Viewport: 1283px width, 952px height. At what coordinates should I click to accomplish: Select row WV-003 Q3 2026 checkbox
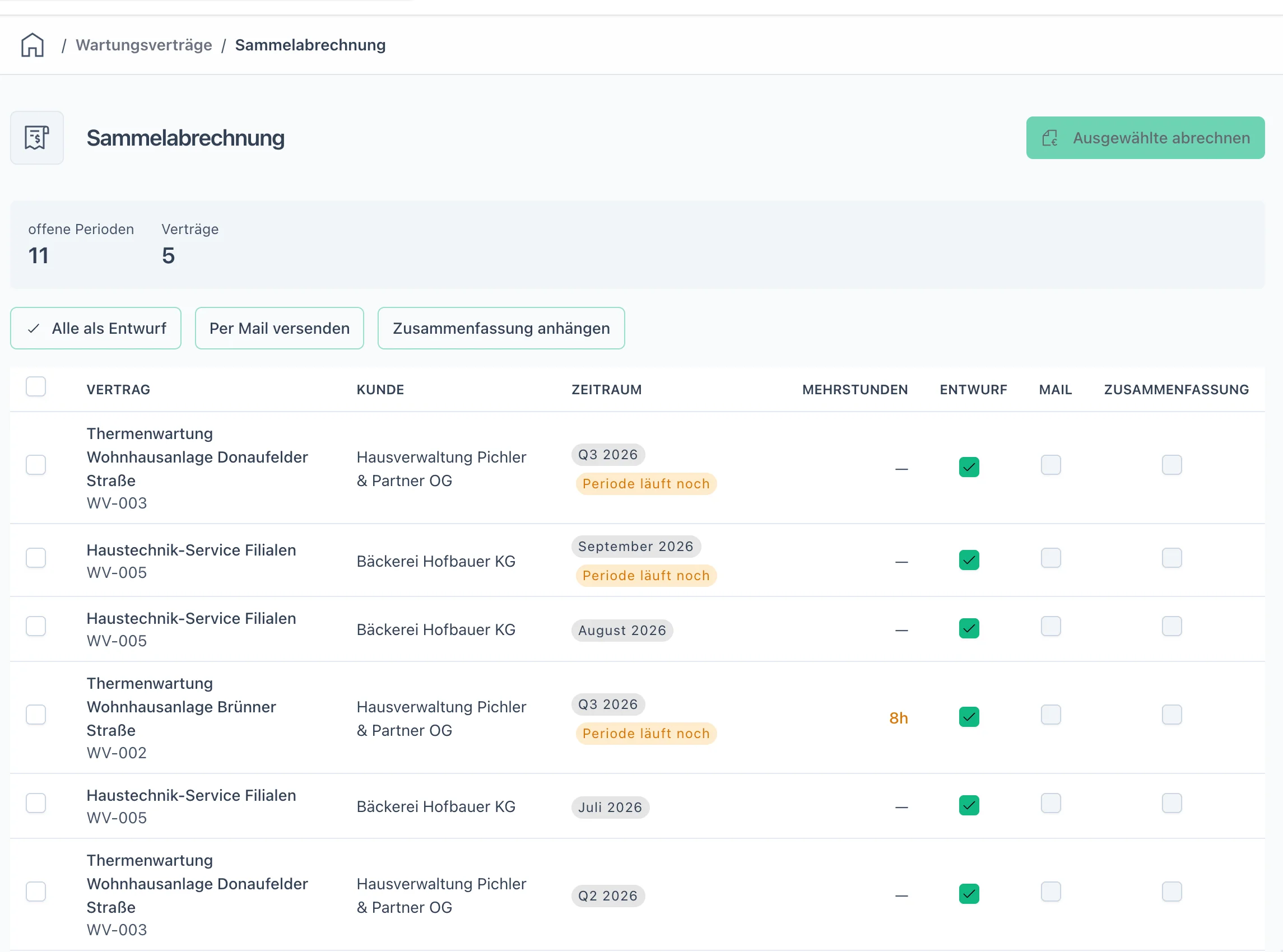point(36,465)
